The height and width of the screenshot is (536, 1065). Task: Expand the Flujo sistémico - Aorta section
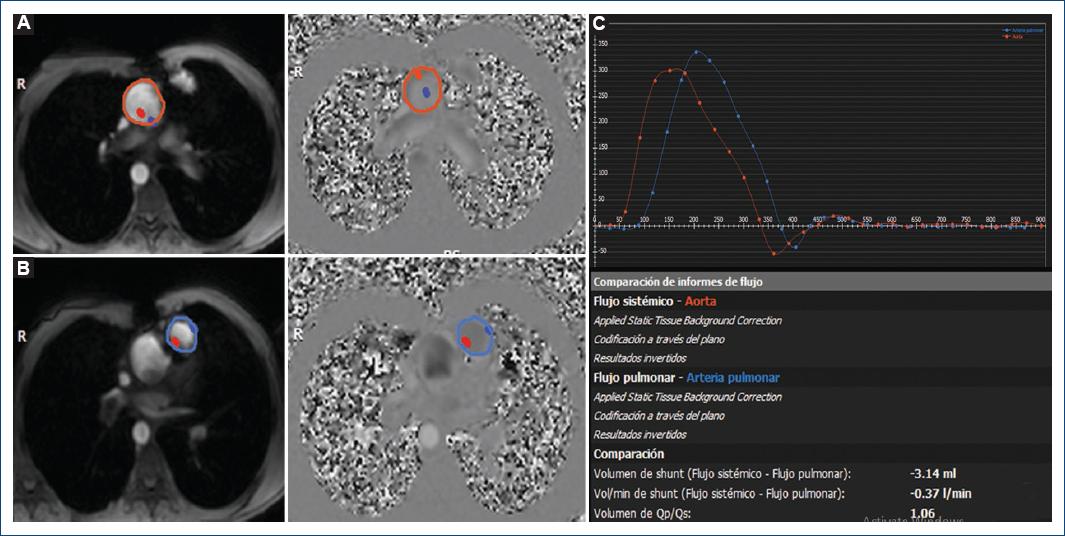(655, 301)
